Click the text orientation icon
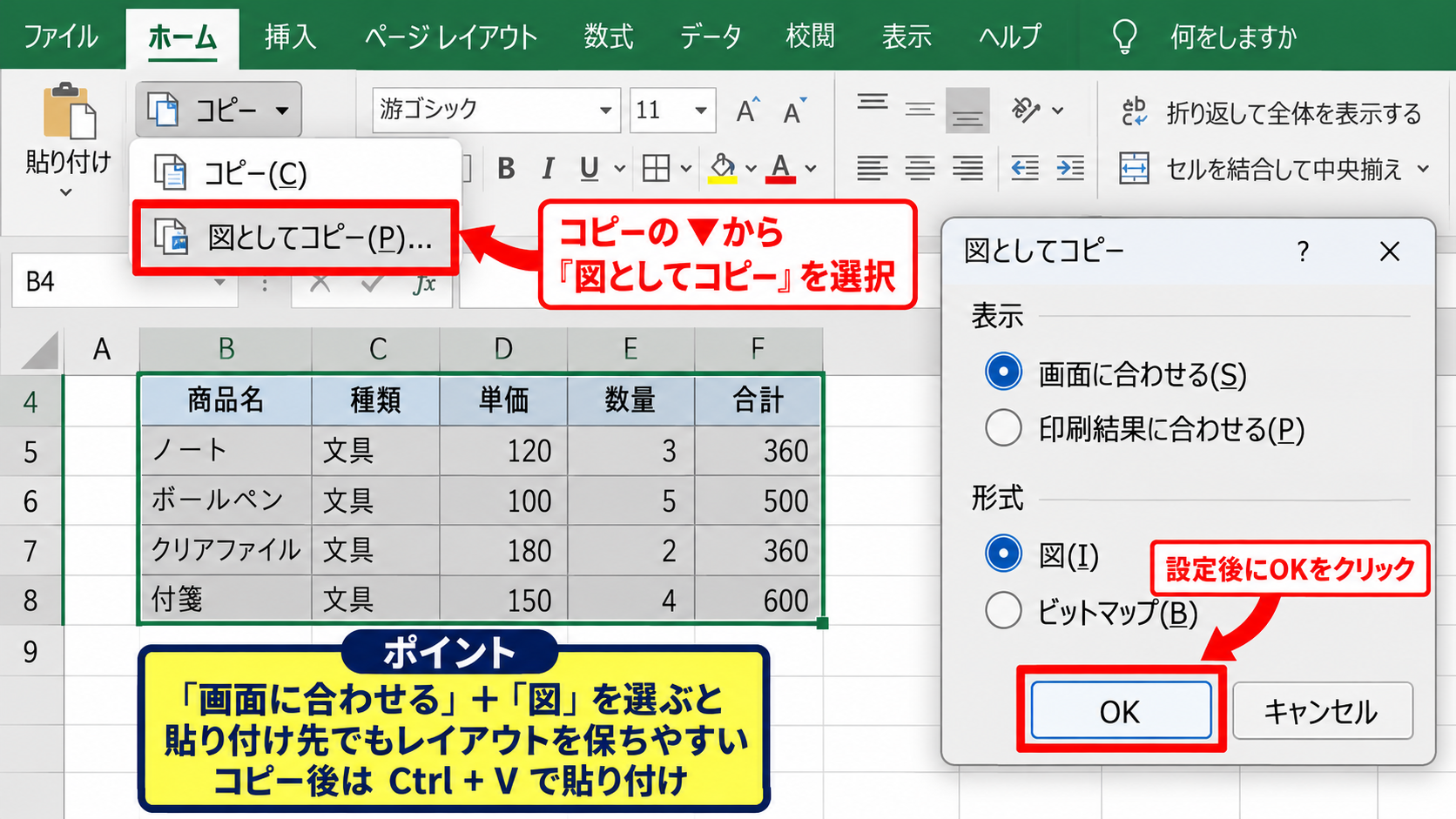The height and width of the screenshot is (819, 1456). pyautogui.click(x=1026, y=110)
